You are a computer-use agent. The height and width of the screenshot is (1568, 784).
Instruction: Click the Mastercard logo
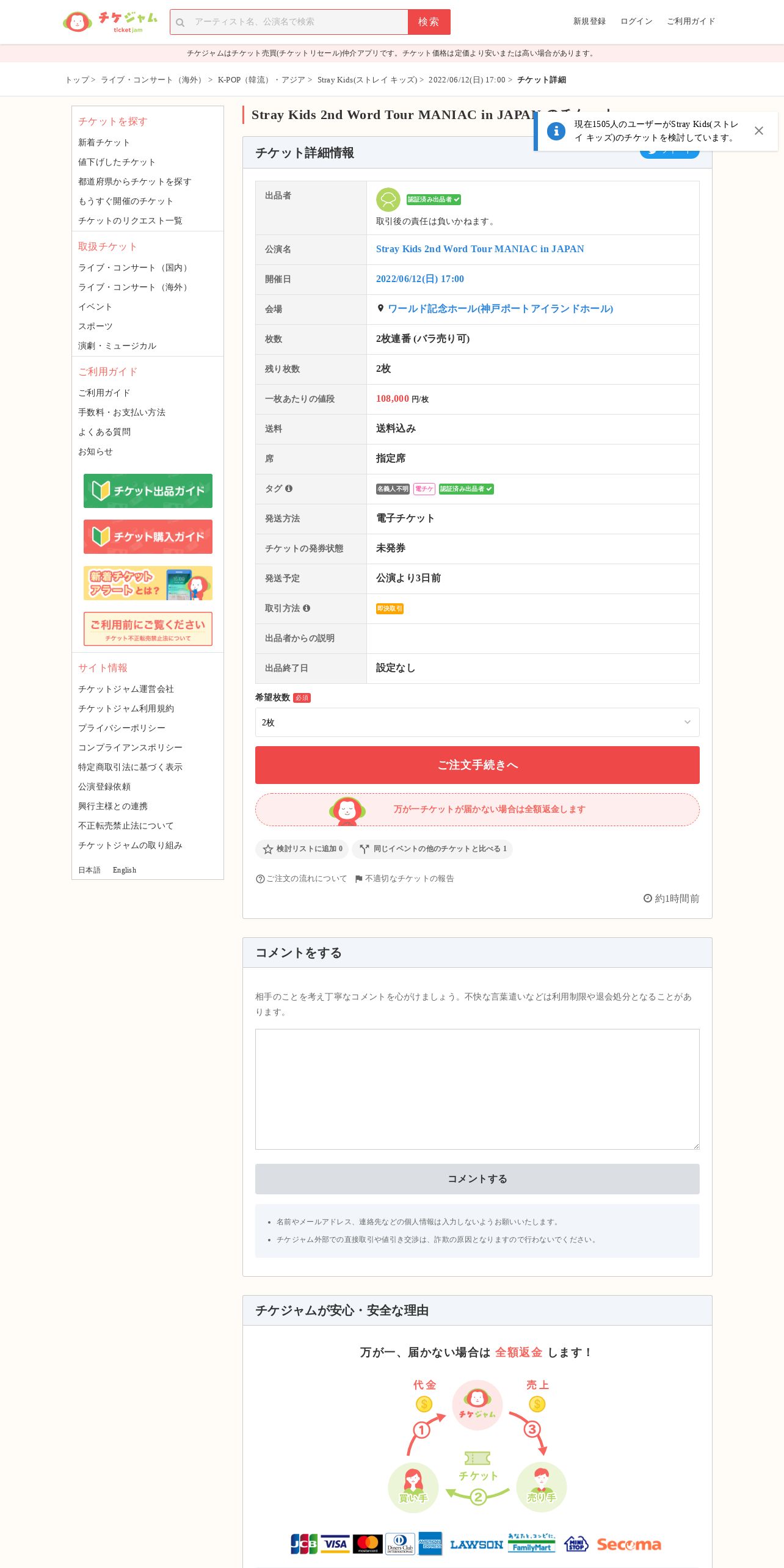[x=368, y=1544]
